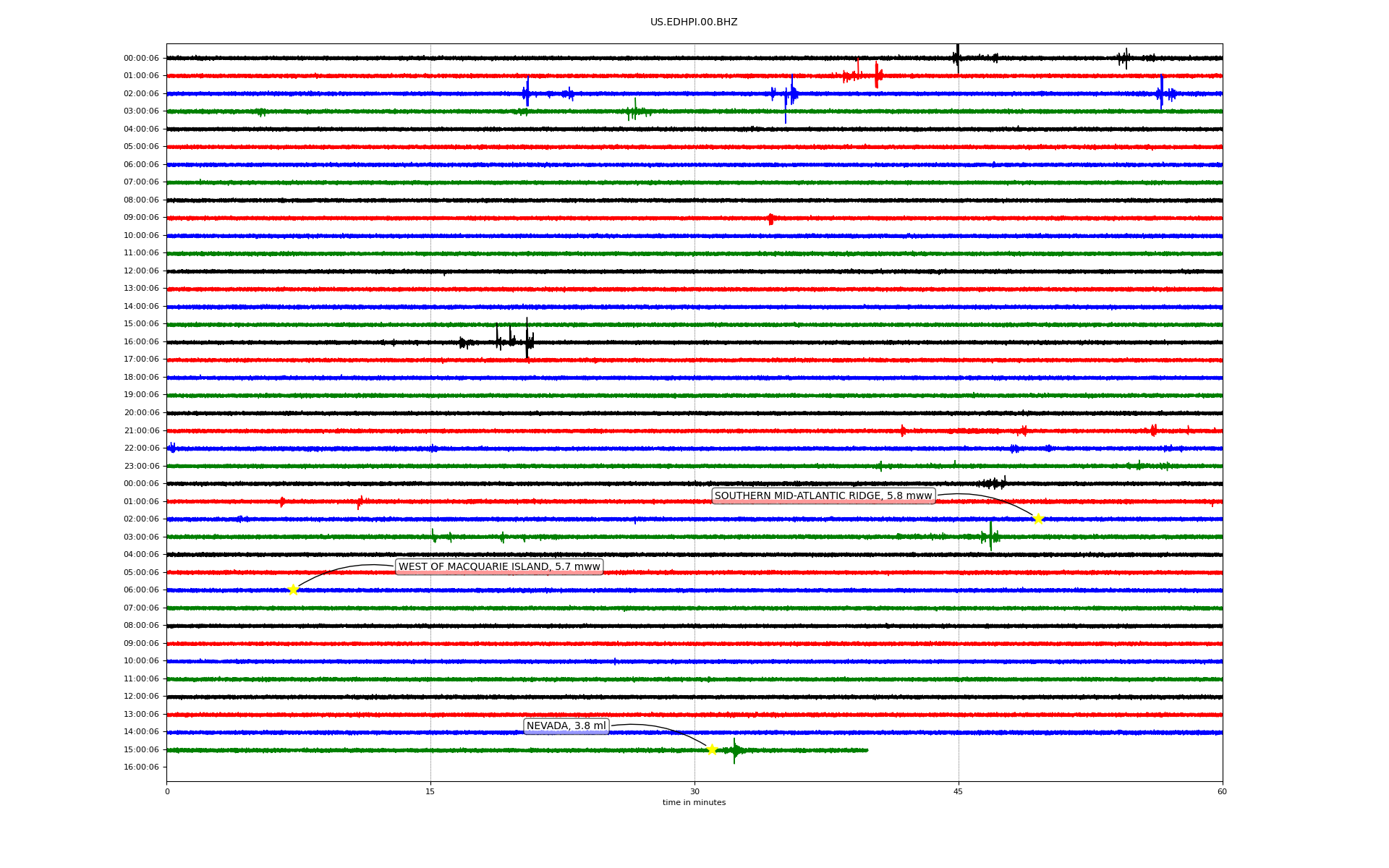Screen dimensions: 1389x868
Task: Click the first 21:00:06 time label
Action: [x=141, y=430]
